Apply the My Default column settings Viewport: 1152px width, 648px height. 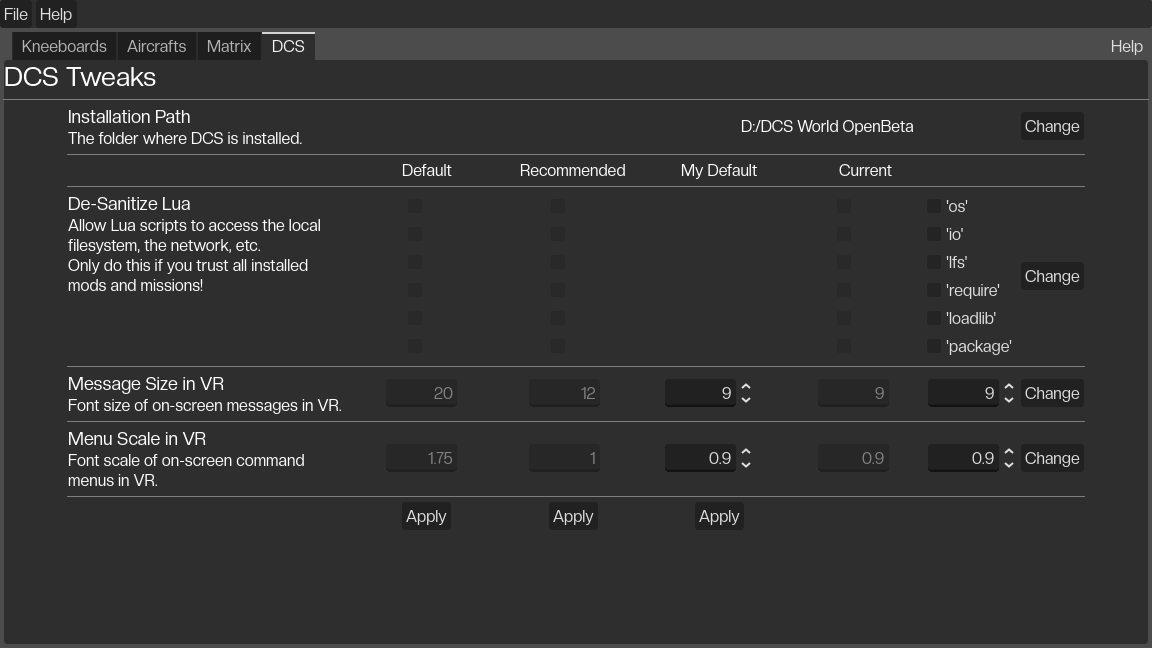[x=719, y=516]
